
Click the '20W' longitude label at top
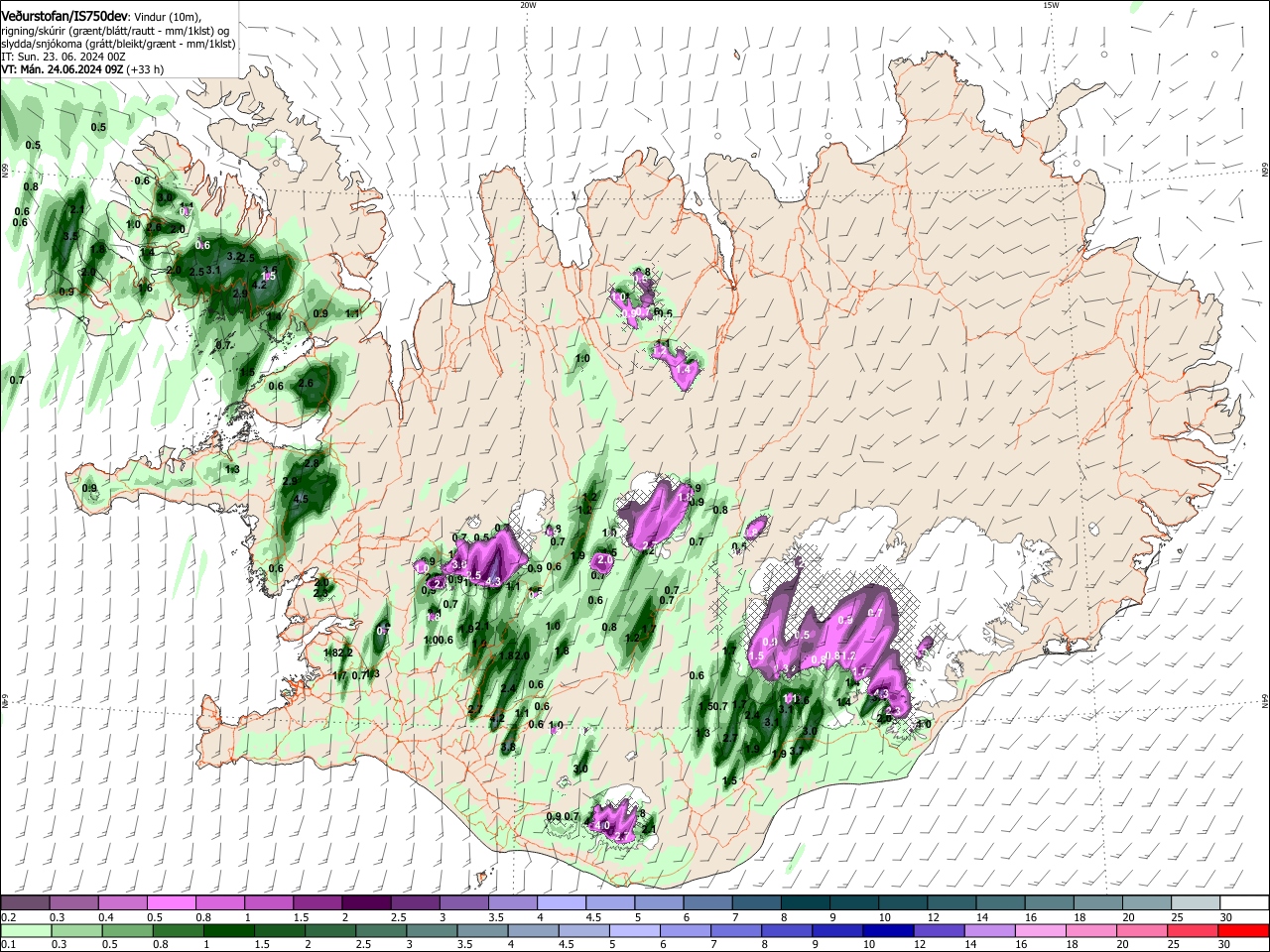528,4
